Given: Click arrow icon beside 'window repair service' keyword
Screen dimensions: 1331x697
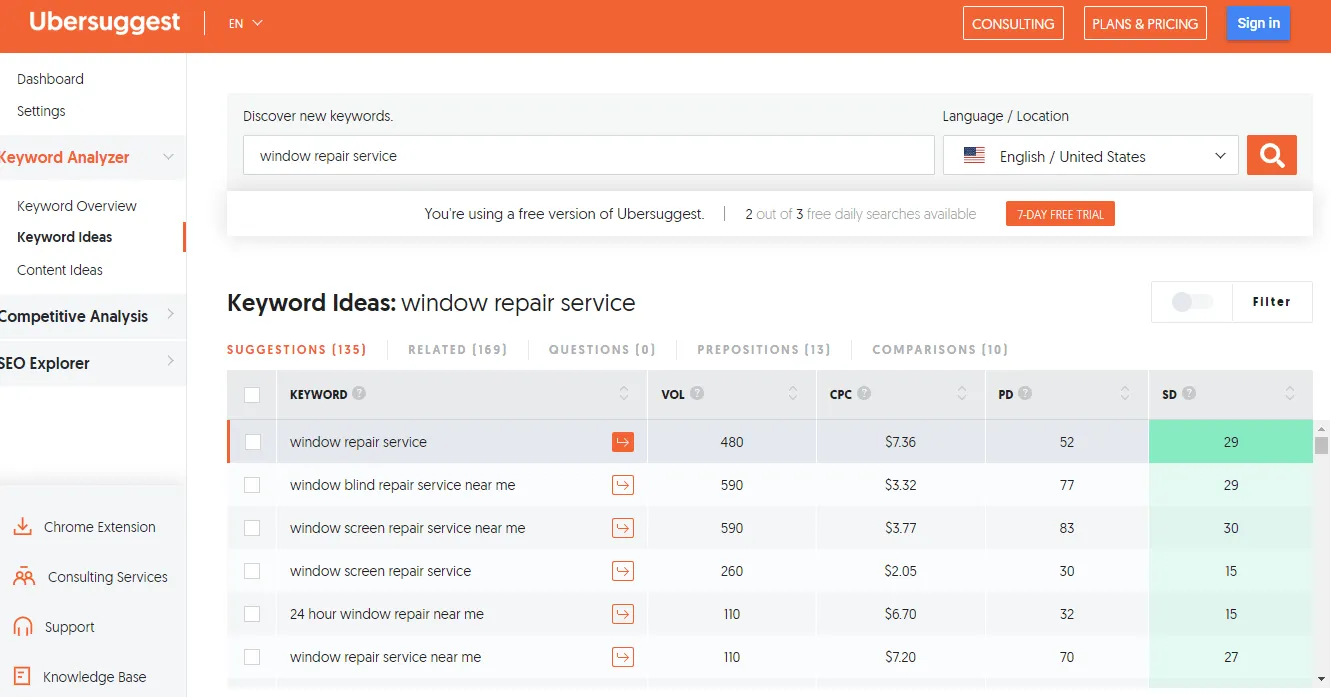Looking at the screenshot, I should (x=623, y=442).
